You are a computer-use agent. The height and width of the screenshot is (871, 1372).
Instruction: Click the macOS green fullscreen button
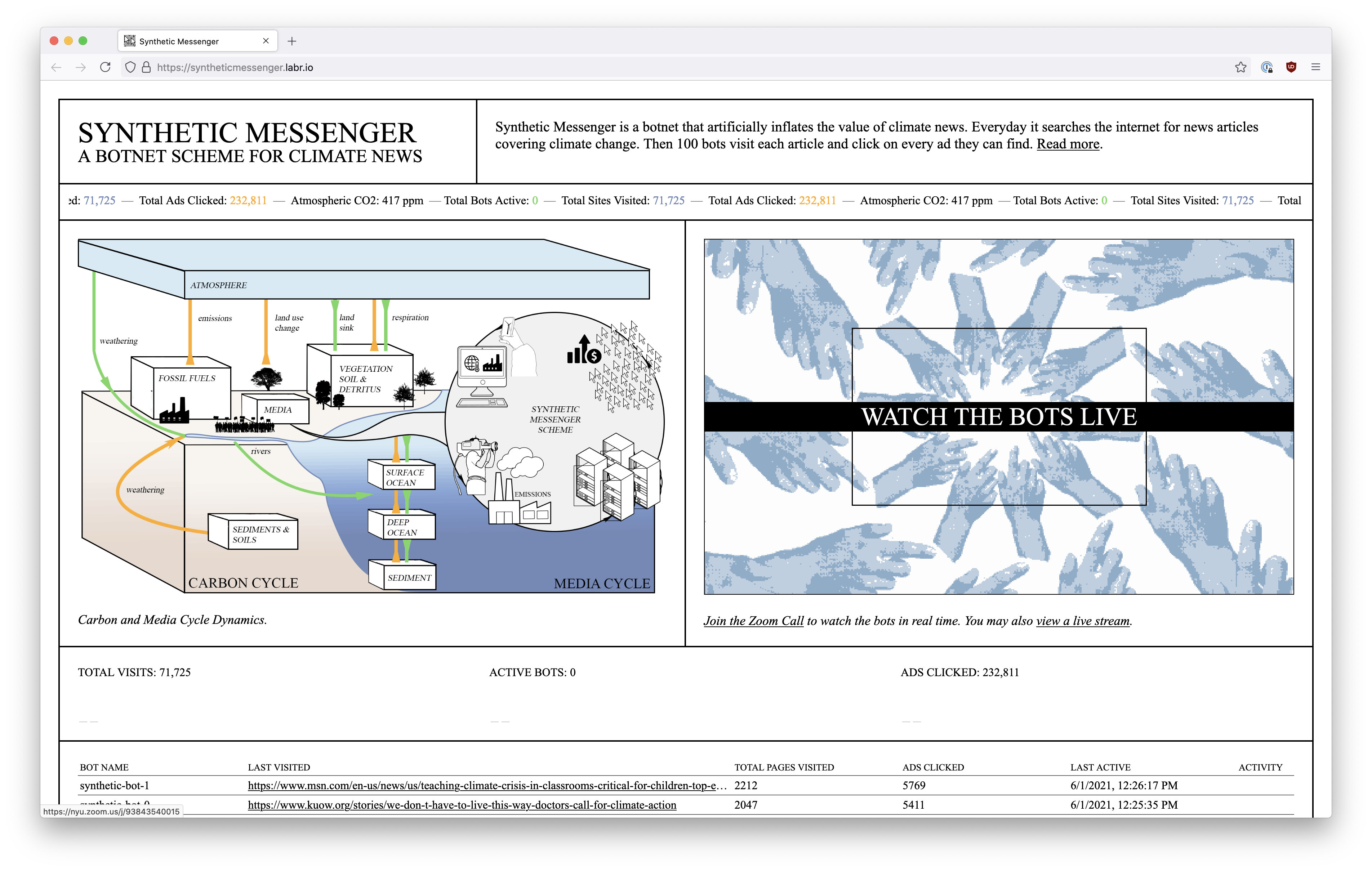pyautogui.click(x=83, y=40)
